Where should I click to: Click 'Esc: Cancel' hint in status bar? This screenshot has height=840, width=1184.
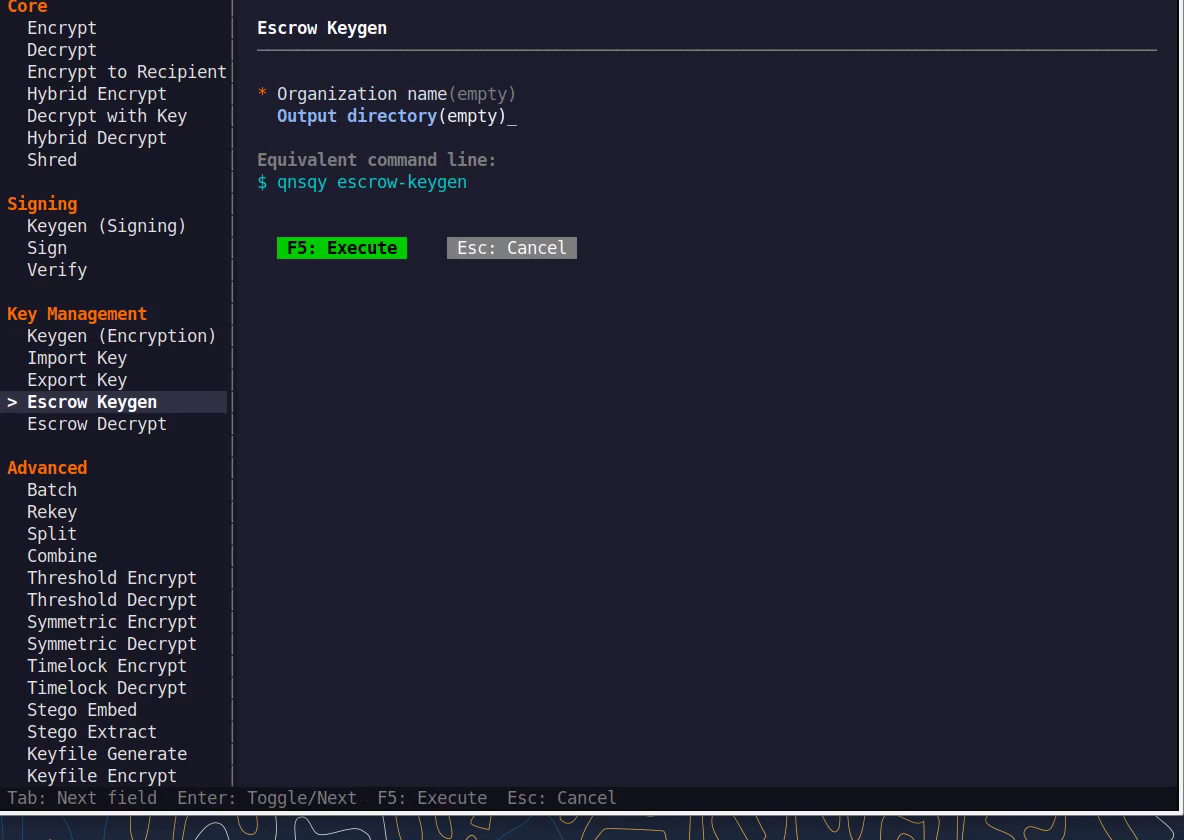click(562, 798)
